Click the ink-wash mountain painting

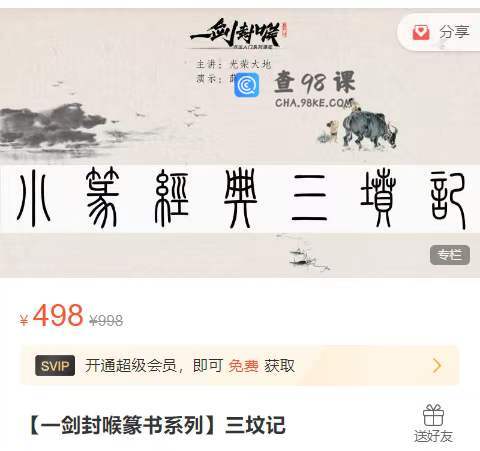[53, 126]
